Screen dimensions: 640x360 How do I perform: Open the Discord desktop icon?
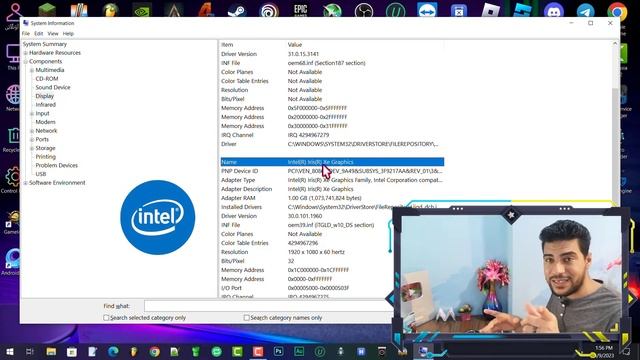(x=553, y=10)
